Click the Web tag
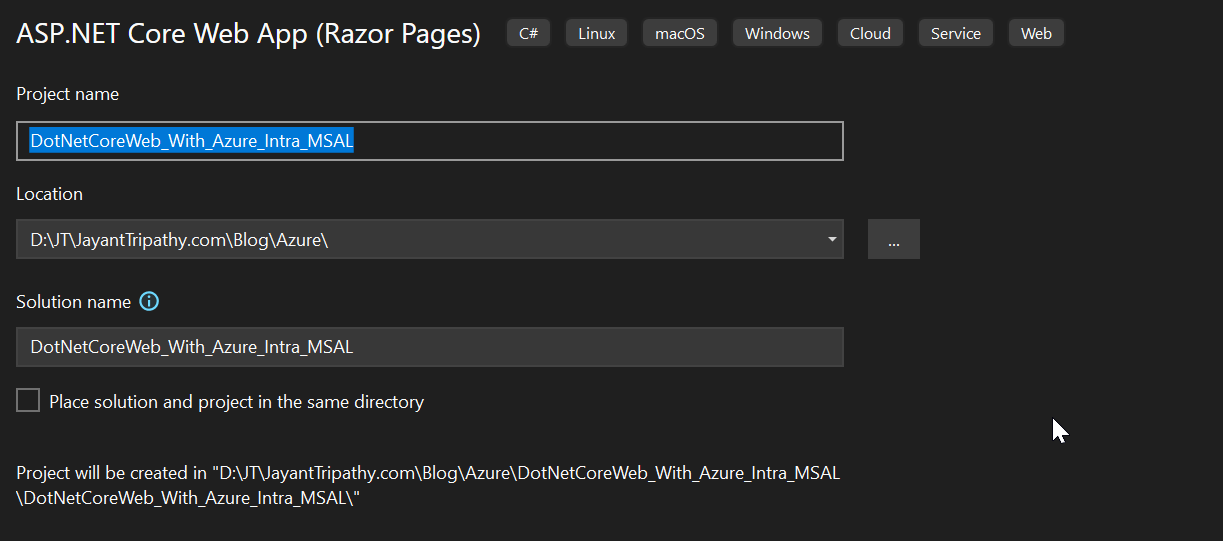1223x541 pixels. (x=1036, y=33)
